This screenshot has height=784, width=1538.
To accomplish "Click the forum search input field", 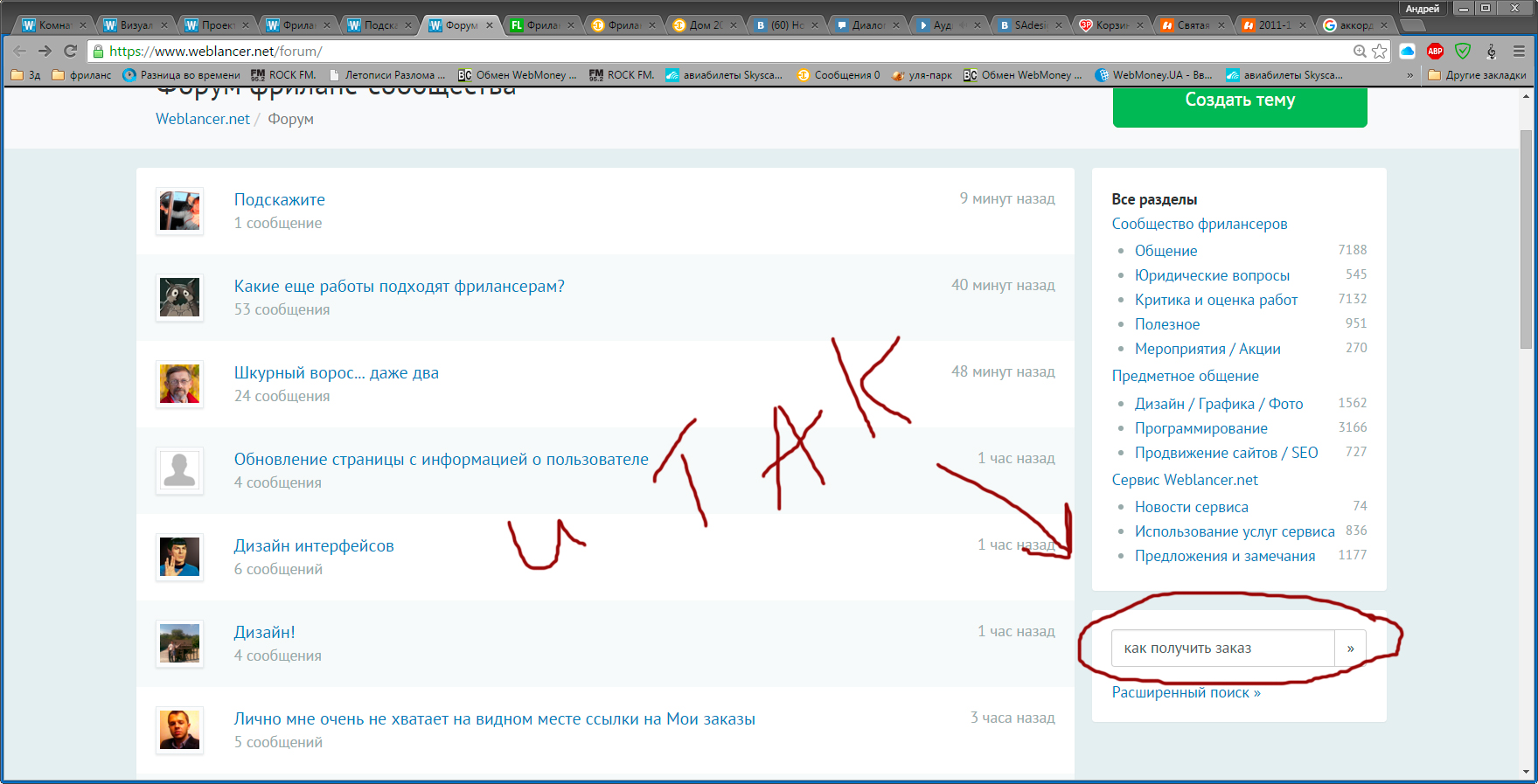I will [x=1222, y=649].
